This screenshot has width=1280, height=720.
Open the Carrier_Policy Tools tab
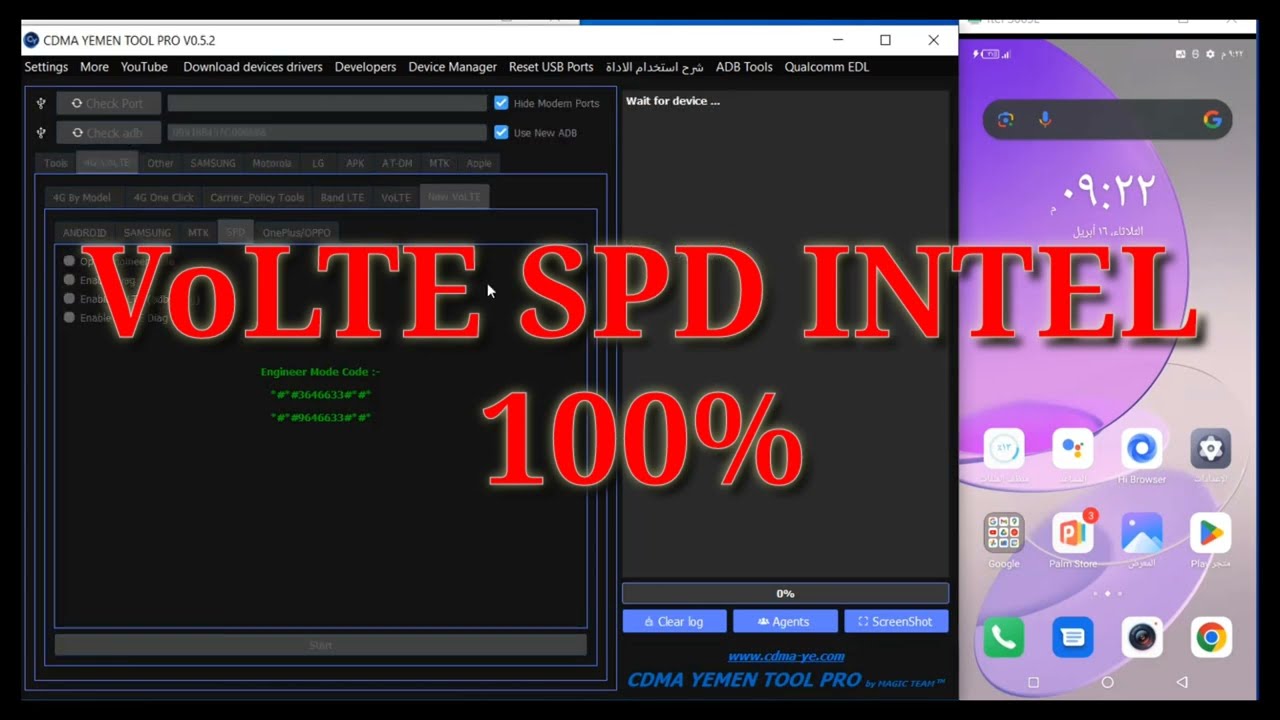click(257, 197)
